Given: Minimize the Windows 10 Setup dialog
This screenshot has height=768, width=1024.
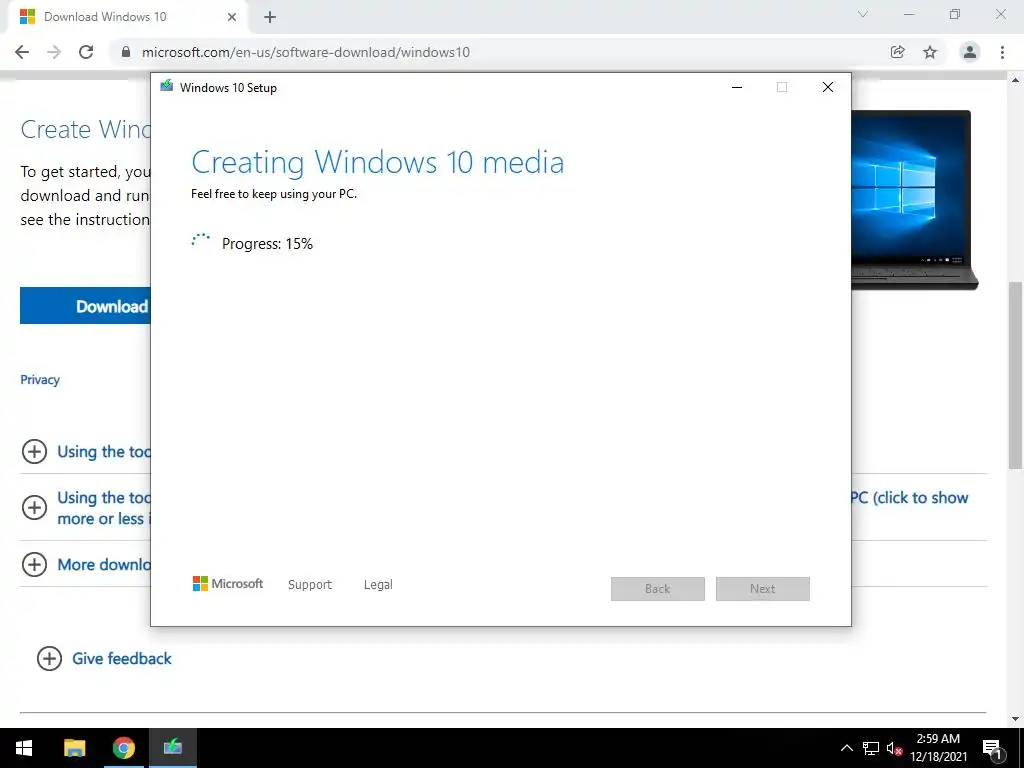Looking at the screenshot, I should point(737,87).
